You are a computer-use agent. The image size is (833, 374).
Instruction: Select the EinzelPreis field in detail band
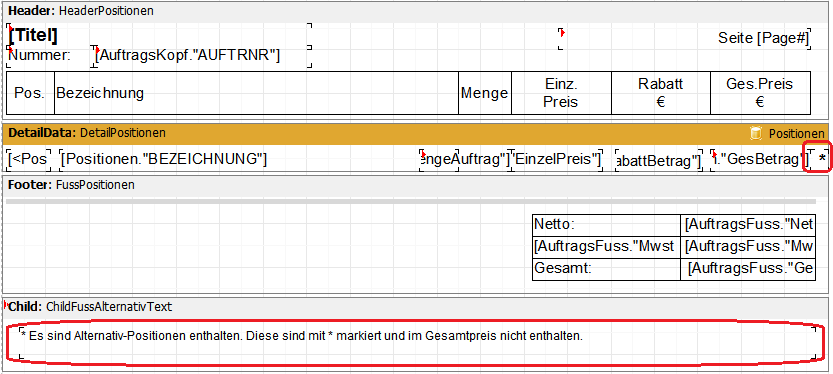557,159
